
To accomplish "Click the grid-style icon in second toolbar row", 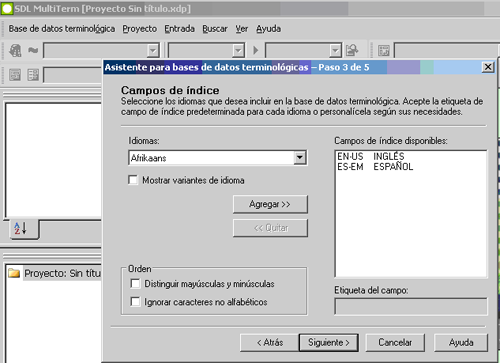I will point(33,75).
